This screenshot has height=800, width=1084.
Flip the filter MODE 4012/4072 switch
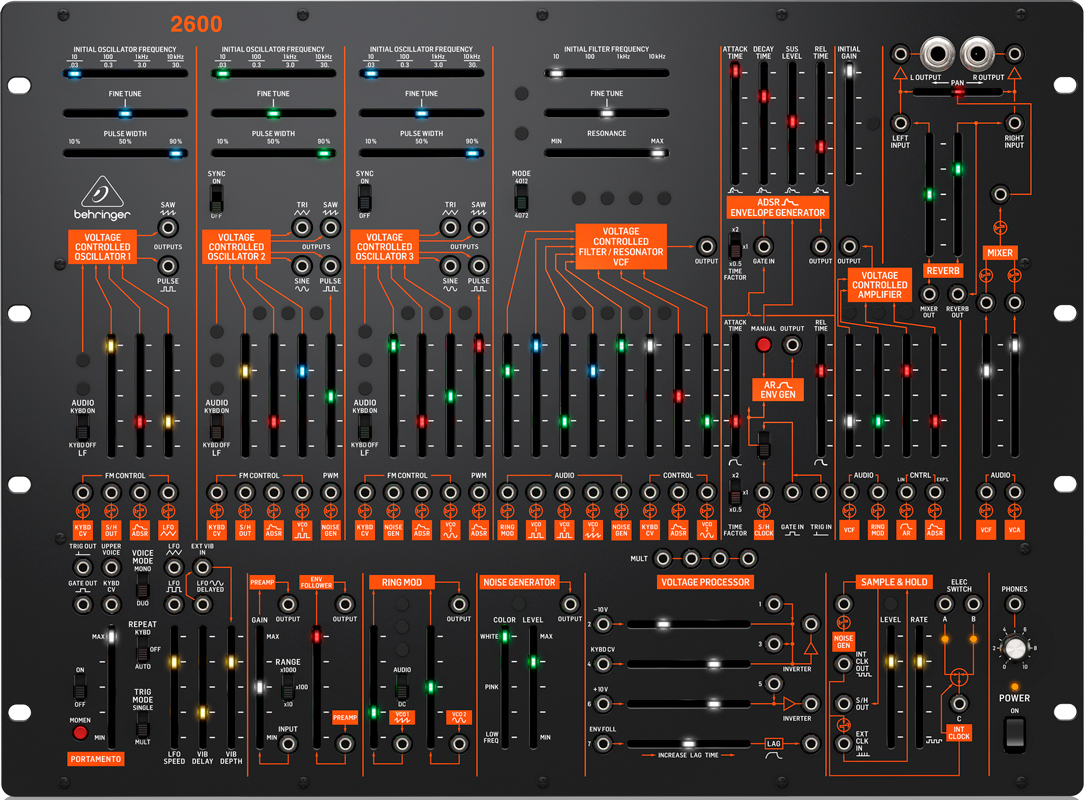521,194
